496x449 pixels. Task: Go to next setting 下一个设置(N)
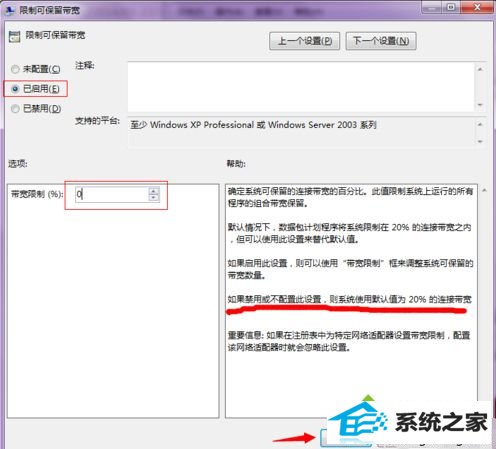pos(381,41)
